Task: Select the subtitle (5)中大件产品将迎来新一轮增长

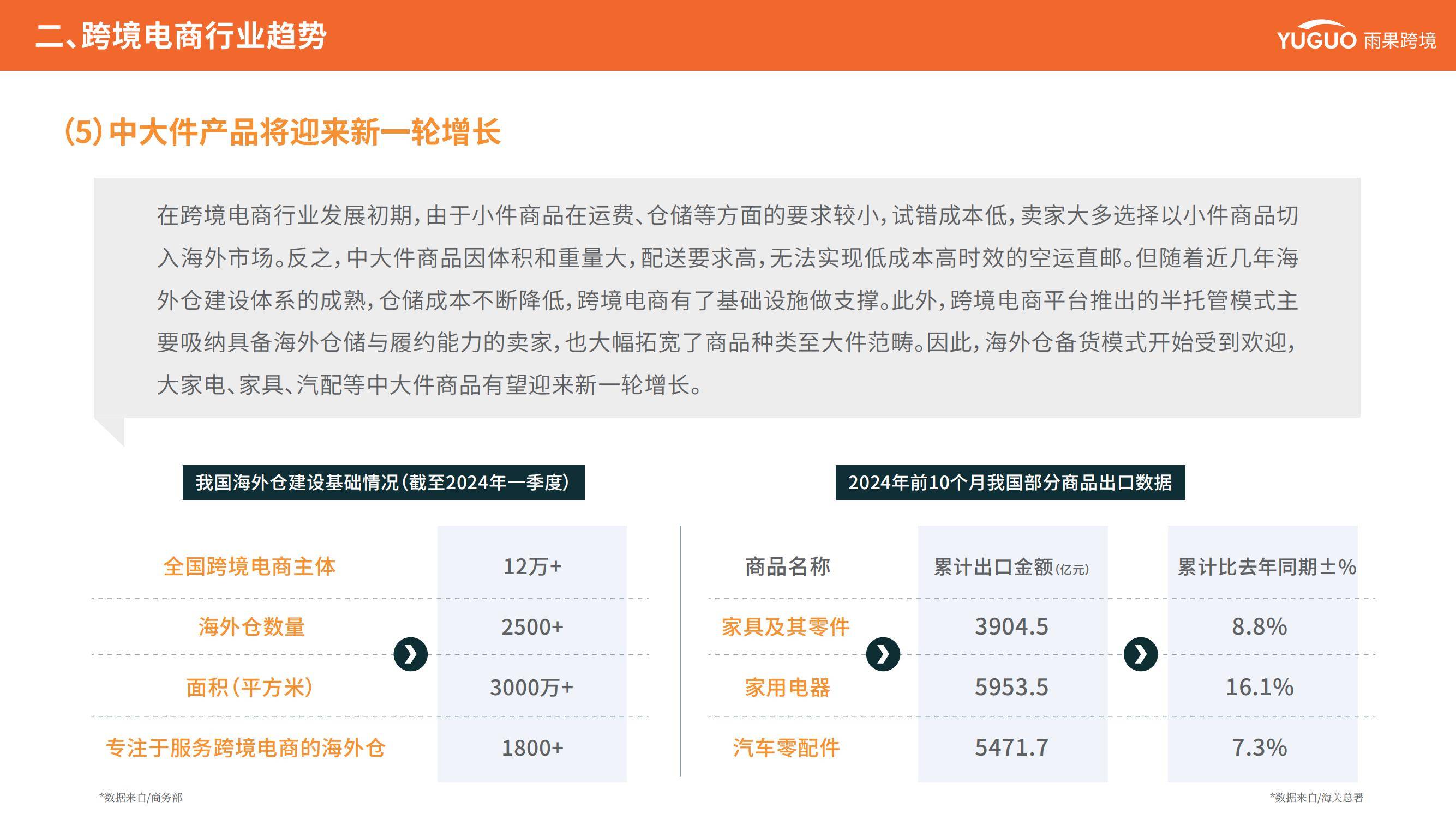Action: tap(283, 132)
